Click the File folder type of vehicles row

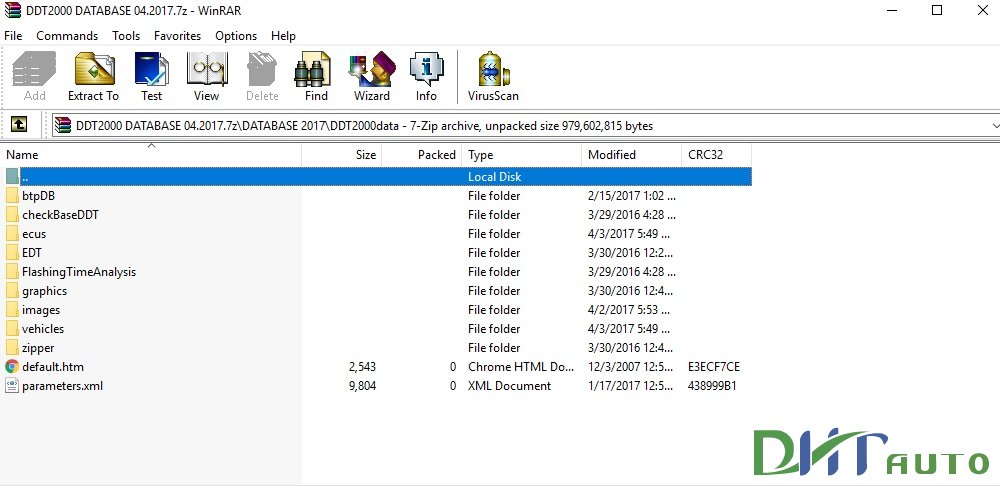(494, 328)
